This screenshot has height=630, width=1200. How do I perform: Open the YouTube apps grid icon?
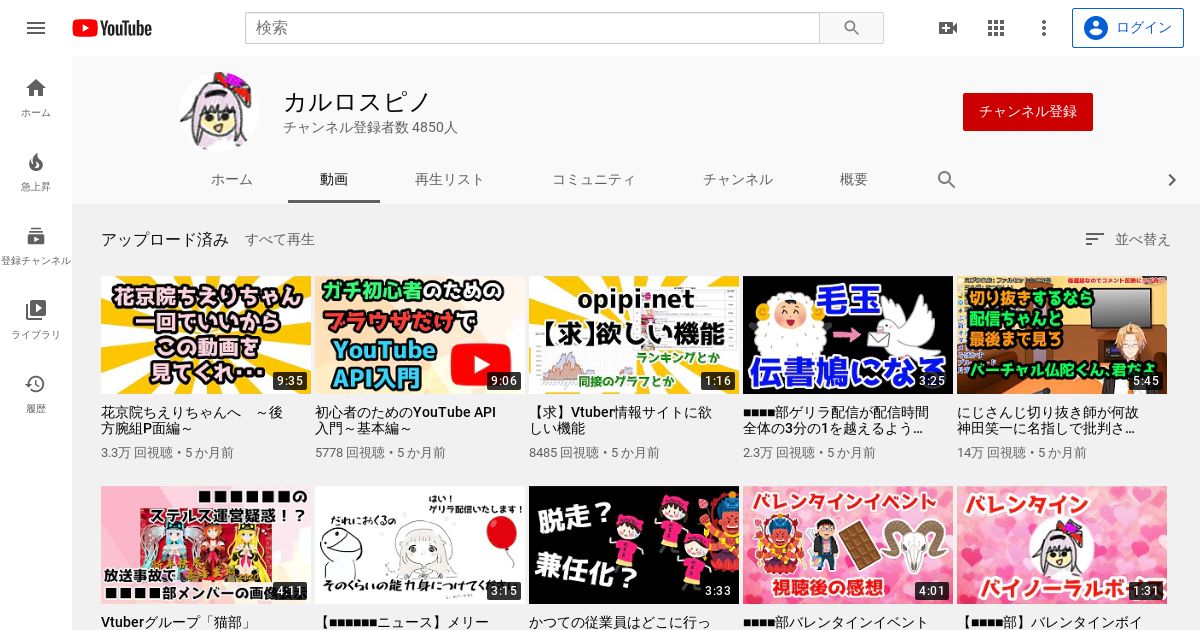pyautogui.click(x=996, y=28)
